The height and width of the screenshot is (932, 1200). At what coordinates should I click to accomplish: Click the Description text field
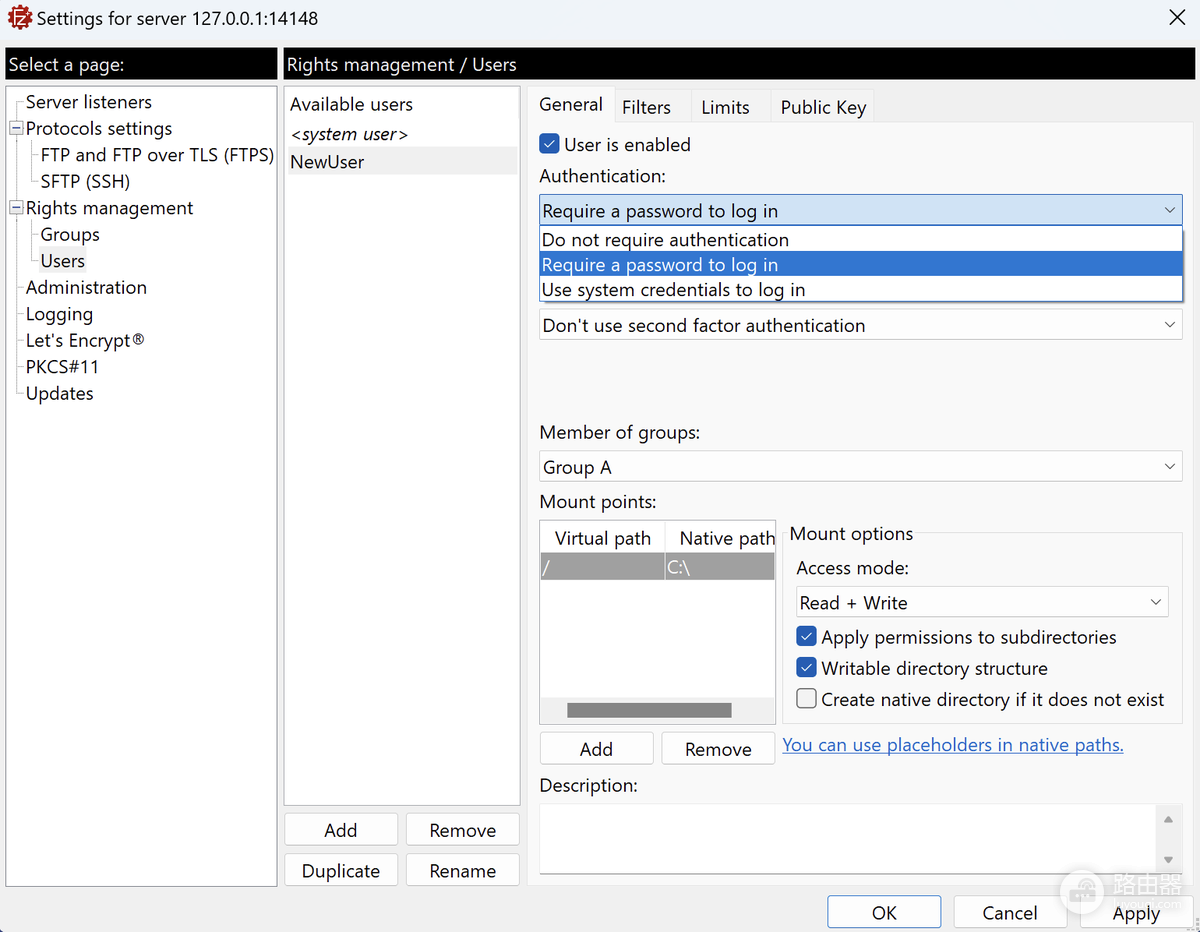click(x=848, y=839)
